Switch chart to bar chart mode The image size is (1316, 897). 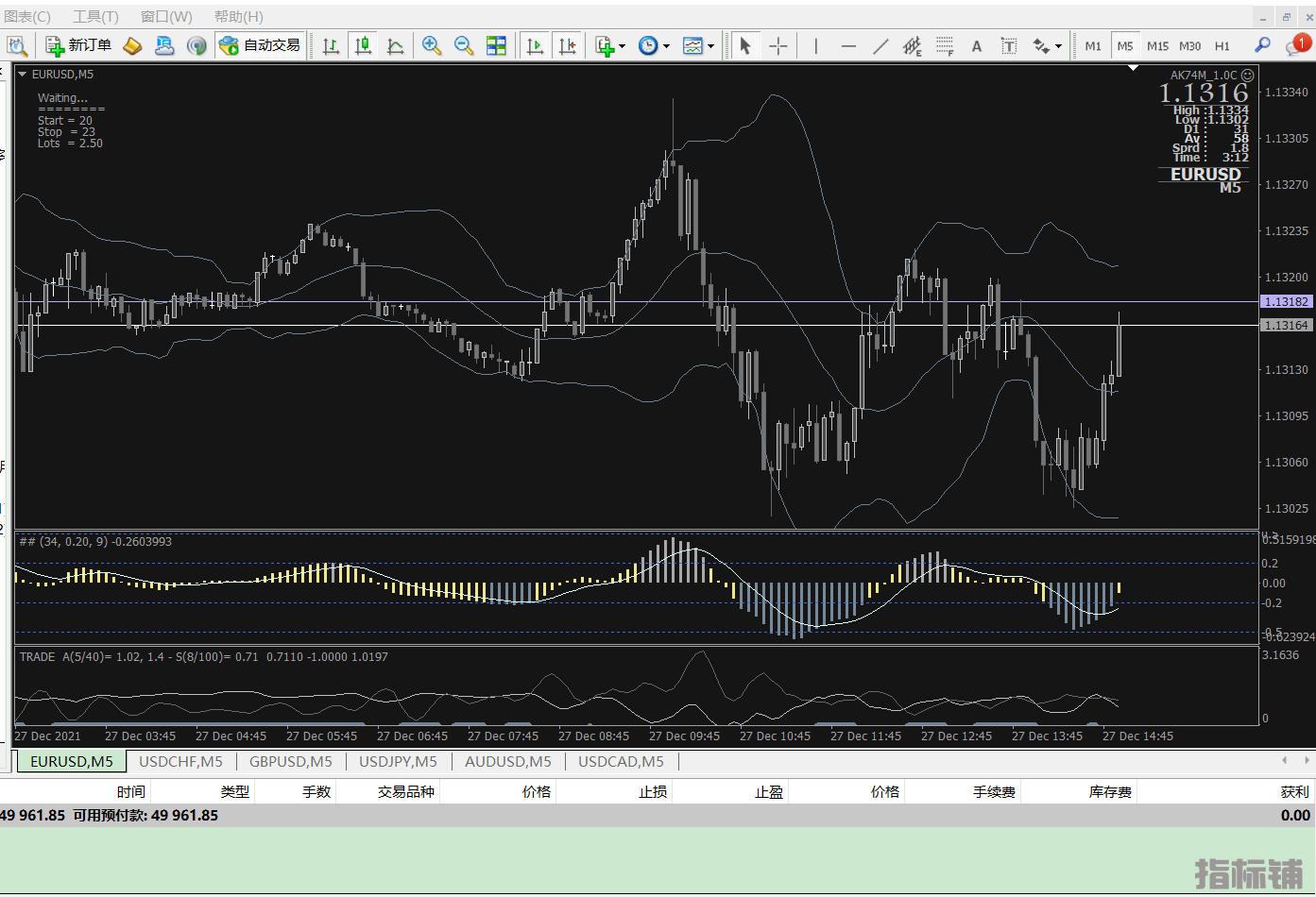coord(331,45)
